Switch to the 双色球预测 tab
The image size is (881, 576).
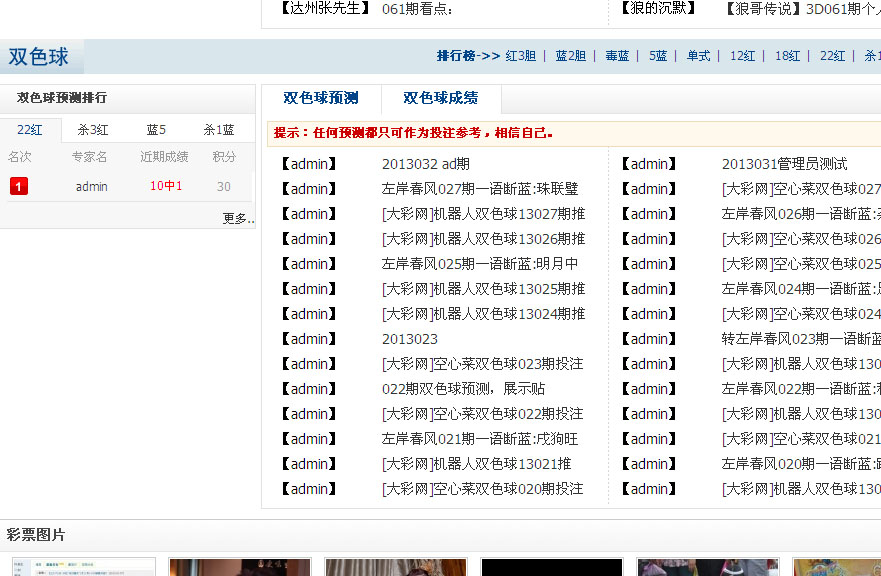click(321, 98)
